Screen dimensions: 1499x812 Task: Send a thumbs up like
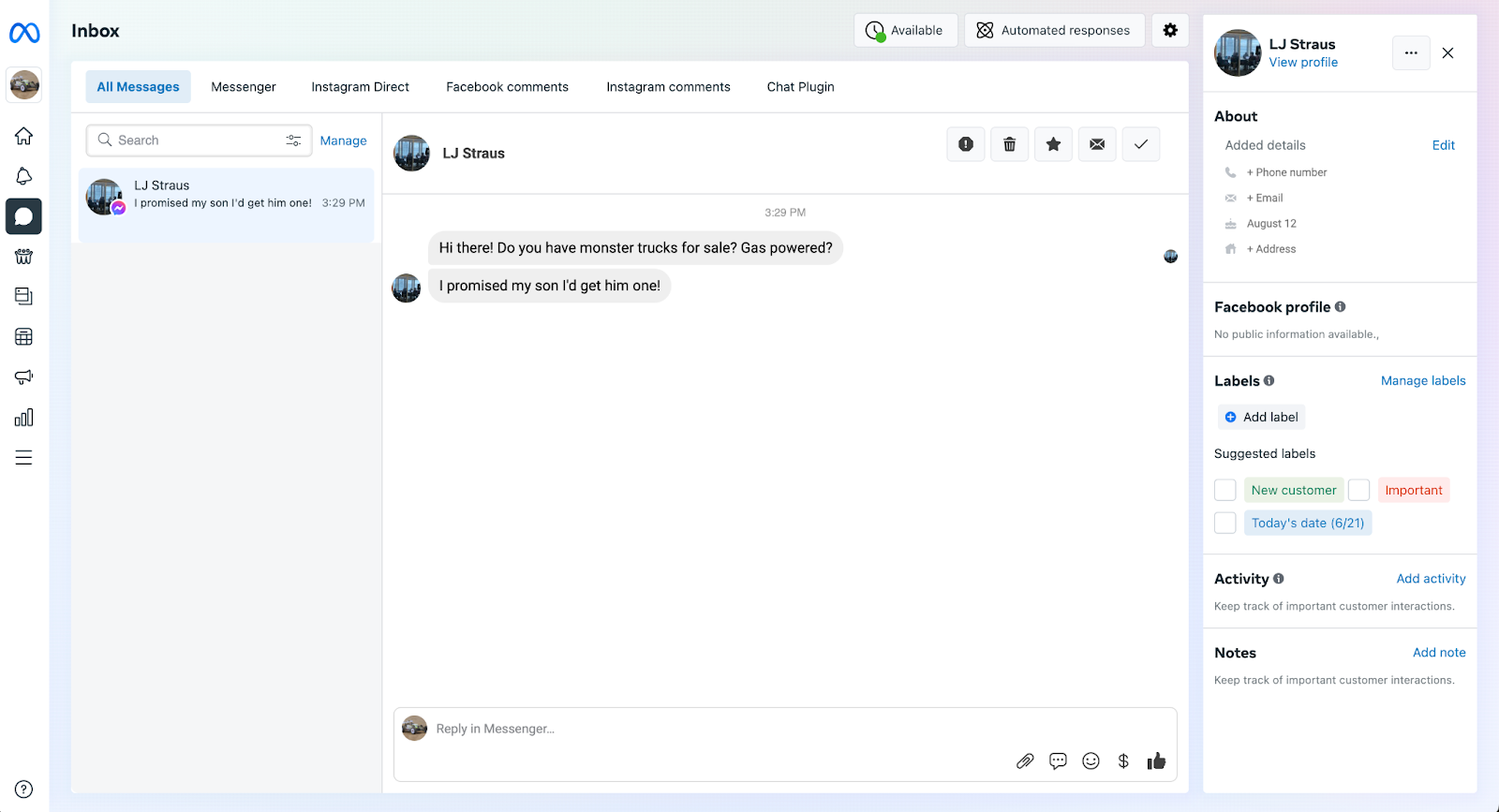(1156, 760)
